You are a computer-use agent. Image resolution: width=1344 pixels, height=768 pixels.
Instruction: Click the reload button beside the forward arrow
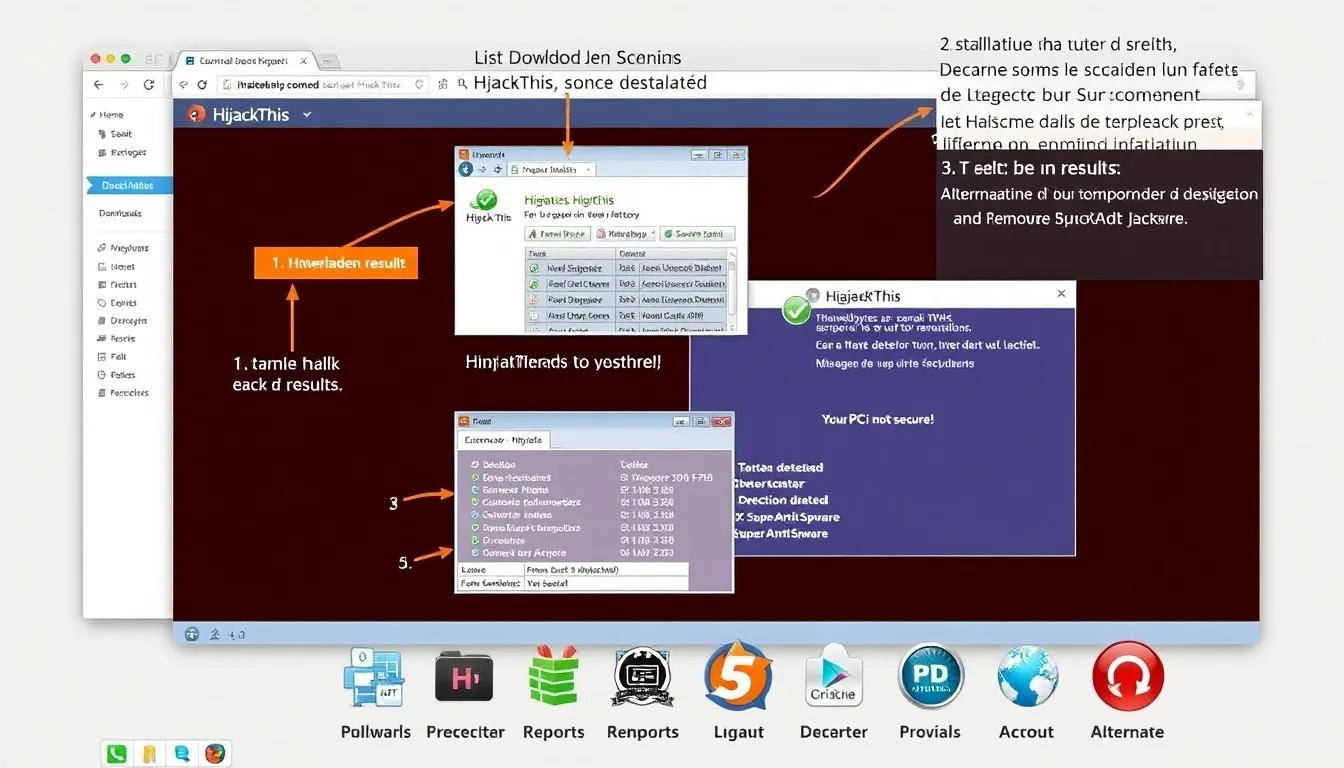pyautogui.click(x=150, y=85)
